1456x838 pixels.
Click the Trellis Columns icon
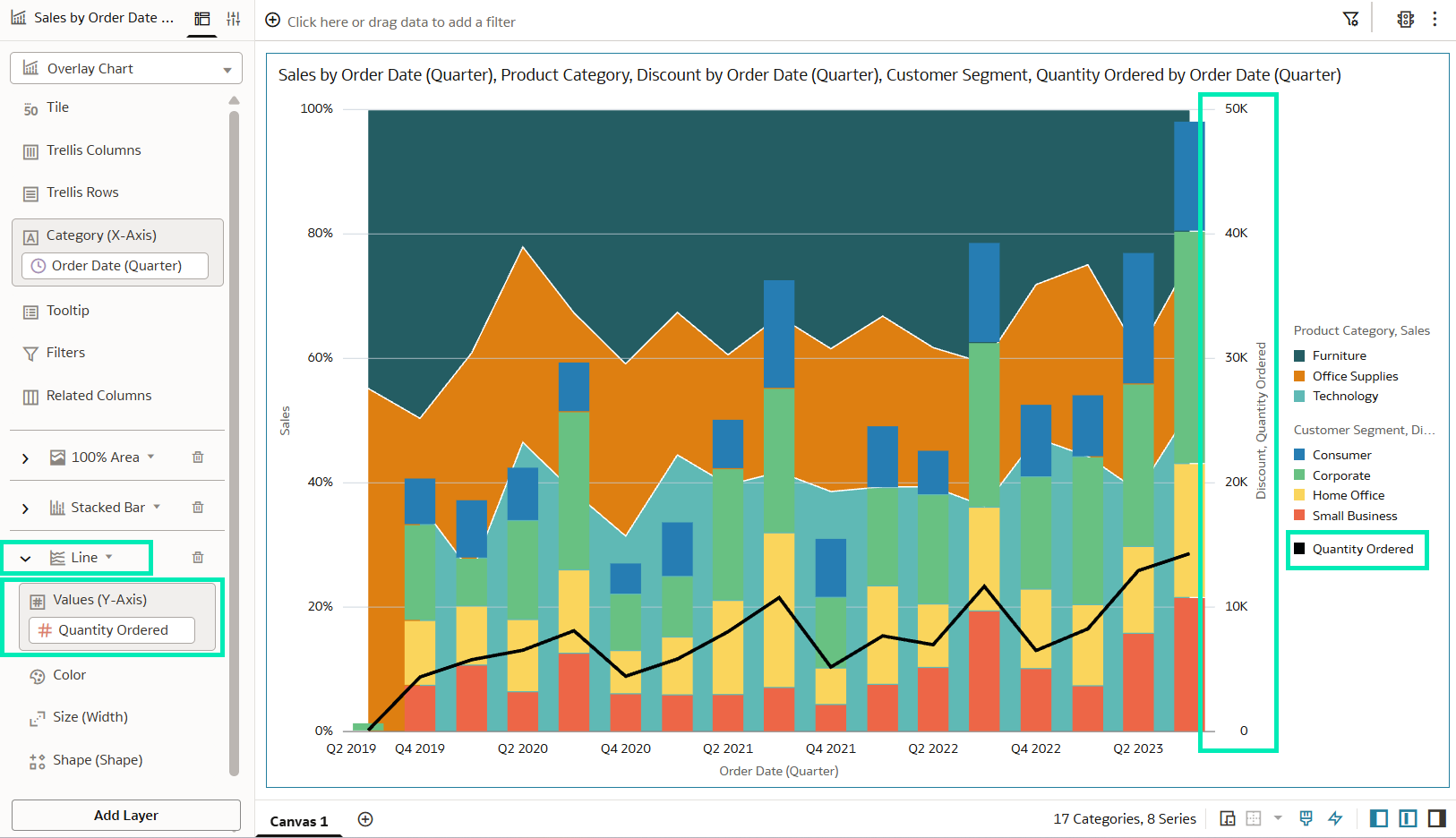click(x=31, y=151)
